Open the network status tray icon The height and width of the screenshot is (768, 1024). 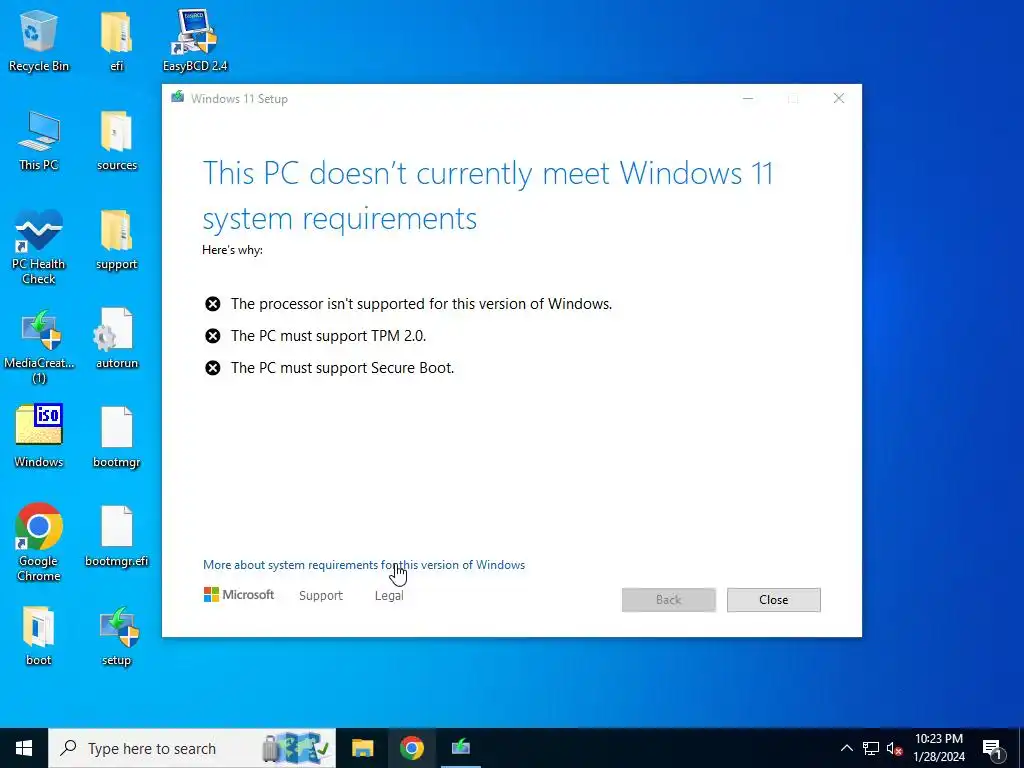(x=871, y=748)
